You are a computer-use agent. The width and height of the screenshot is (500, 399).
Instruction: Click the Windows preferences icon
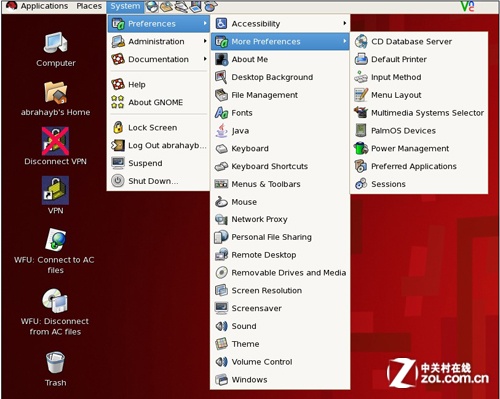[221, 379]
